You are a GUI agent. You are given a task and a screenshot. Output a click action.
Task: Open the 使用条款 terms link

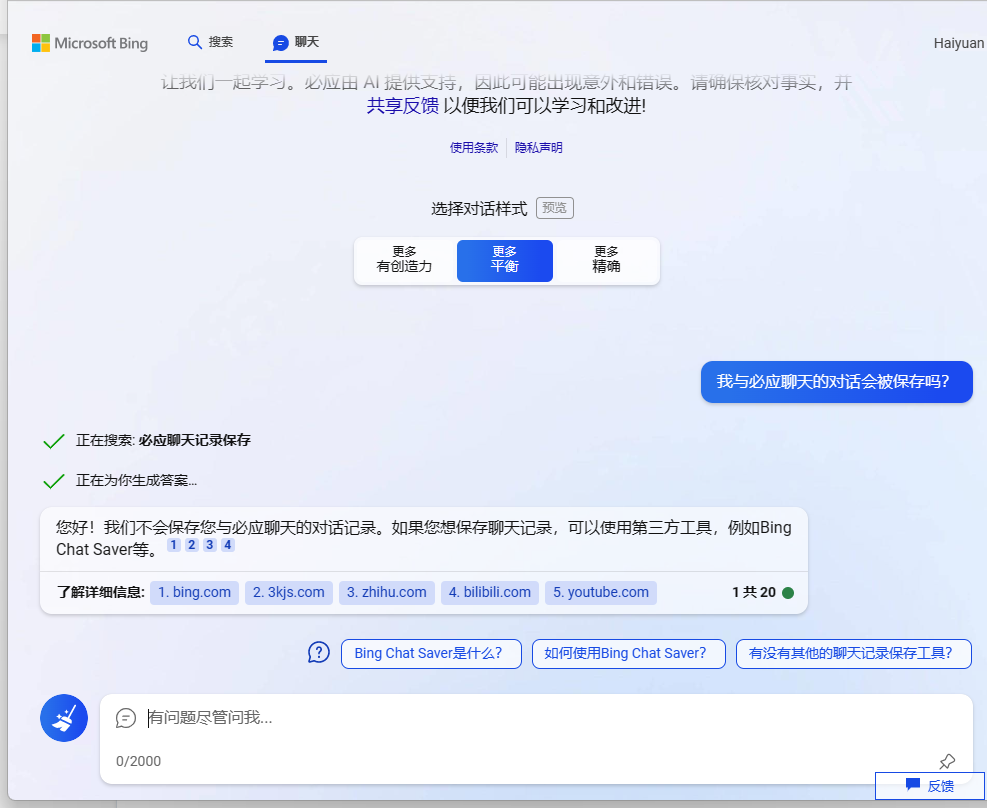pyautogui.click(x=473, y=147)
